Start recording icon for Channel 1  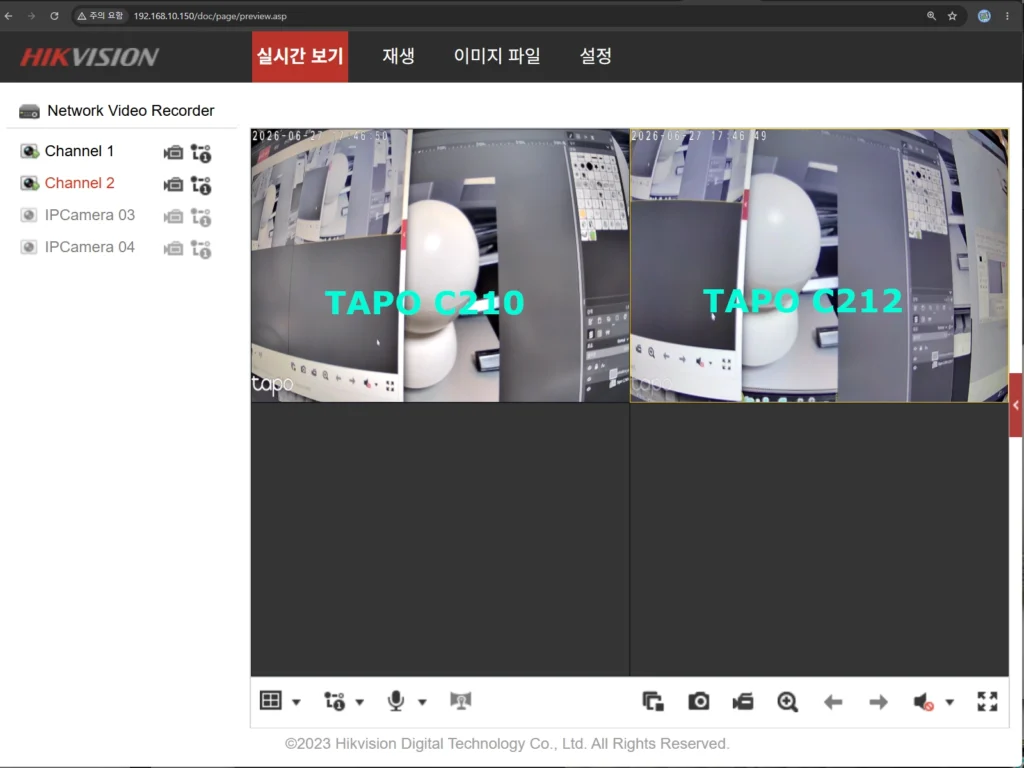click(x=173, y=153)
